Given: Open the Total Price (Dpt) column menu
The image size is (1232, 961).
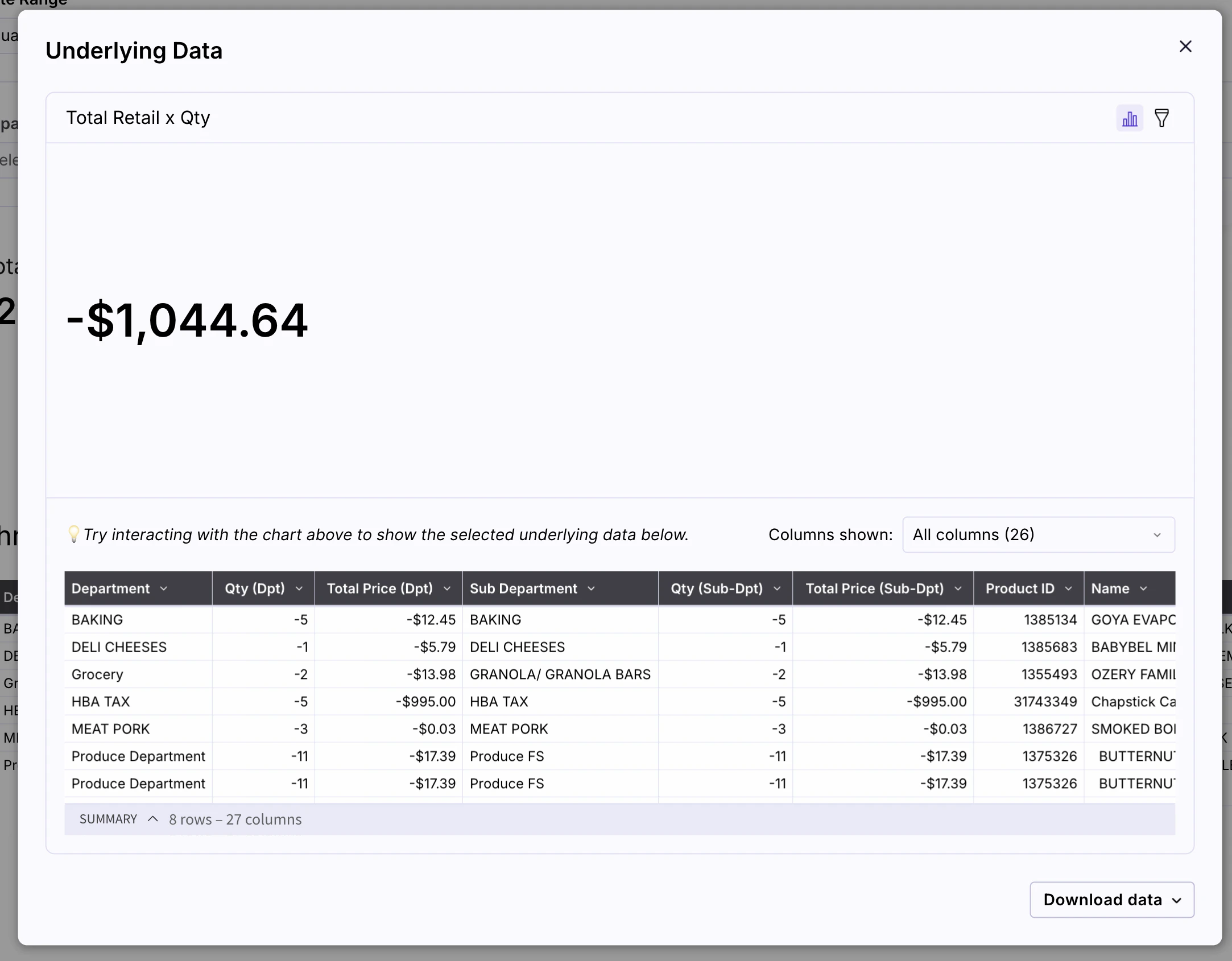Looking at the screenshot, I should click(447, 589).
